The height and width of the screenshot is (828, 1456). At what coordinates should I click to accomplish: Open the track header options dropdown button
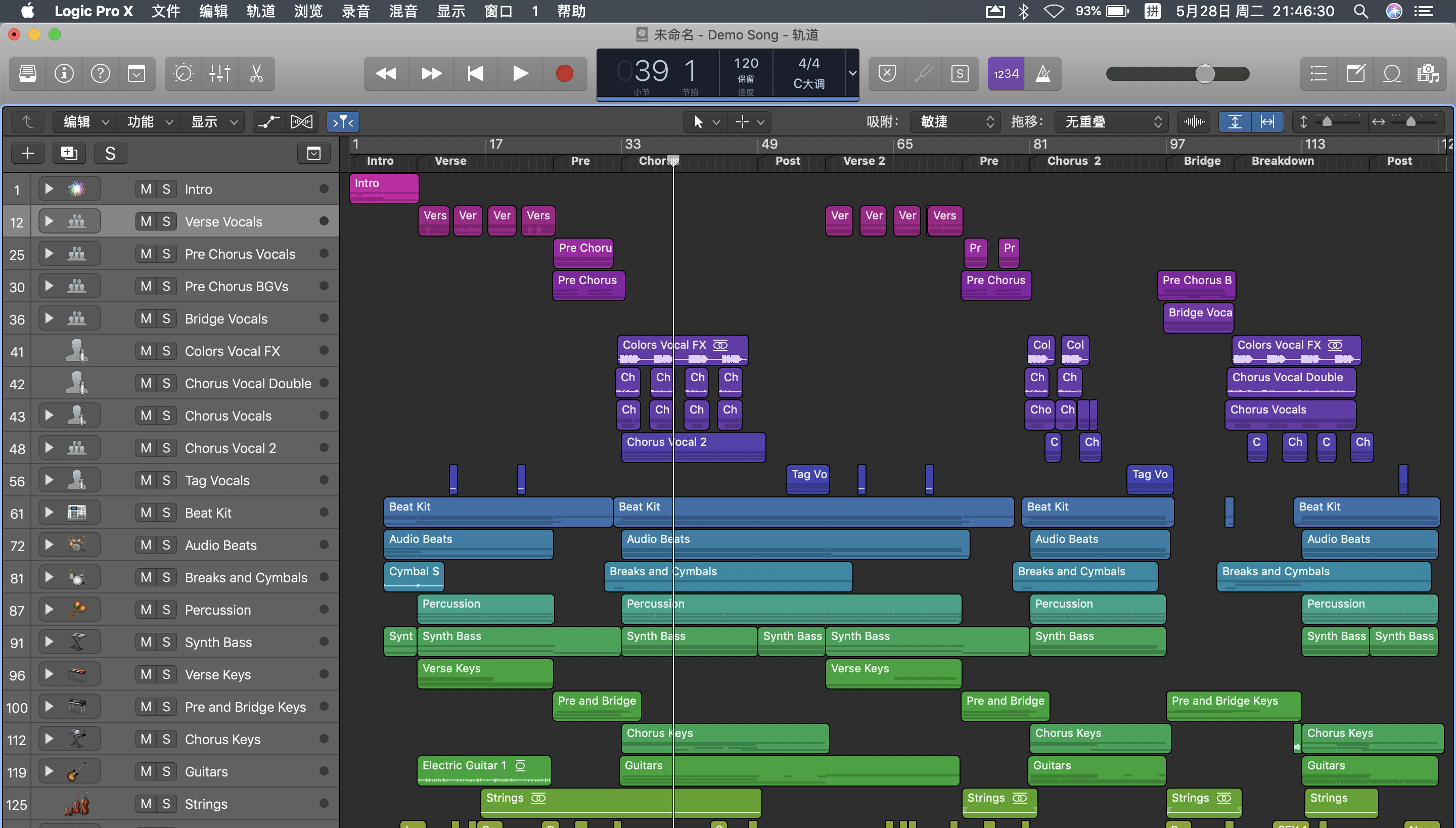pyautogui.click(x=314, y=154)
